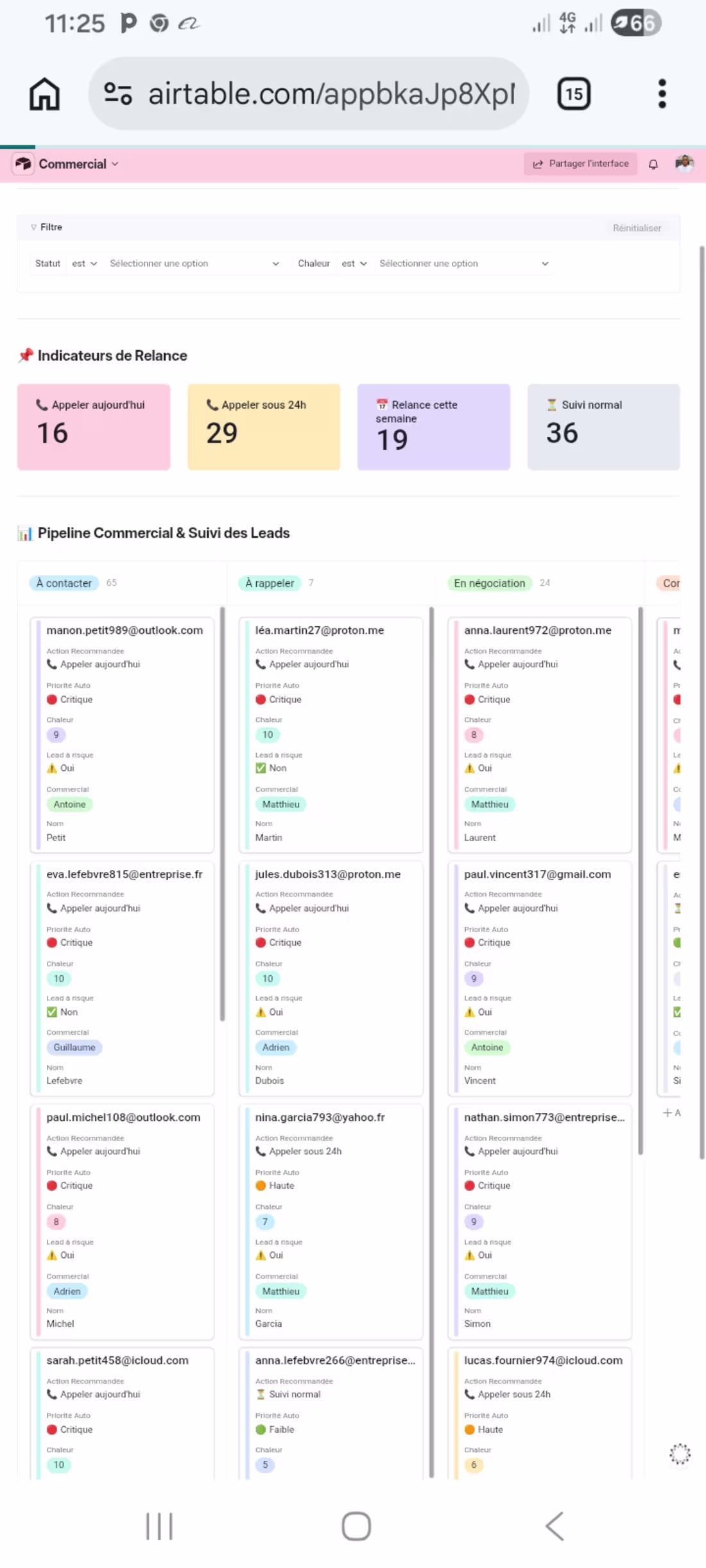Open the tab switcher showing 15 tabs

tap(573, 94)
